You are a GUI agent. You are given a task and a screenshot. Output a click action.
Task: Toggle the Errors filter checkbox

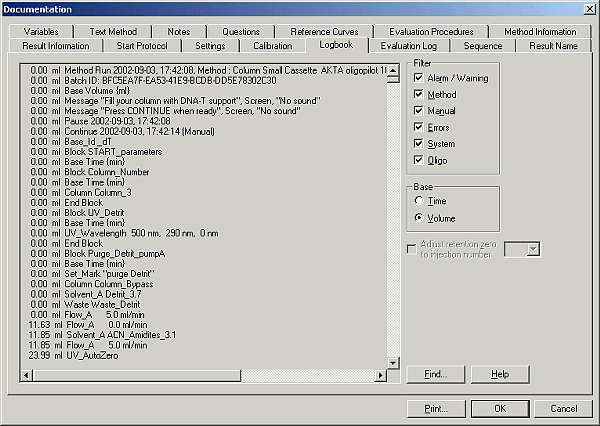coord(419,128)
